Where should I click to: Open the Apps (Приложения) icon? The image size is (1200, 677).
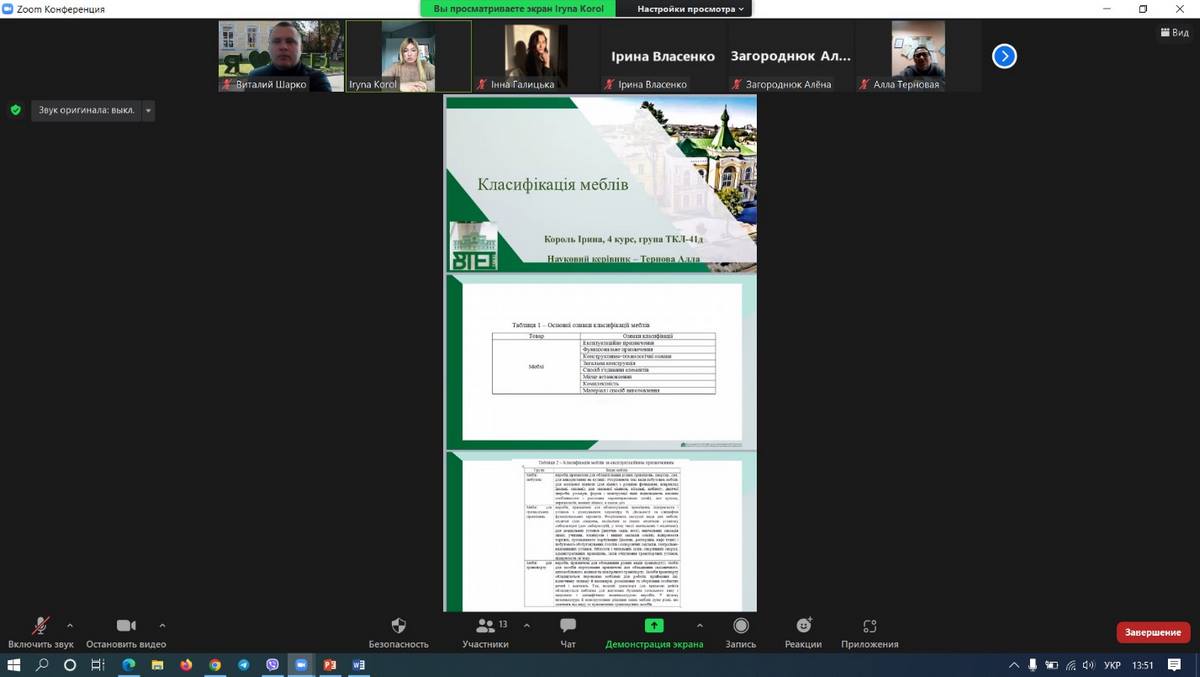[869, 626]
